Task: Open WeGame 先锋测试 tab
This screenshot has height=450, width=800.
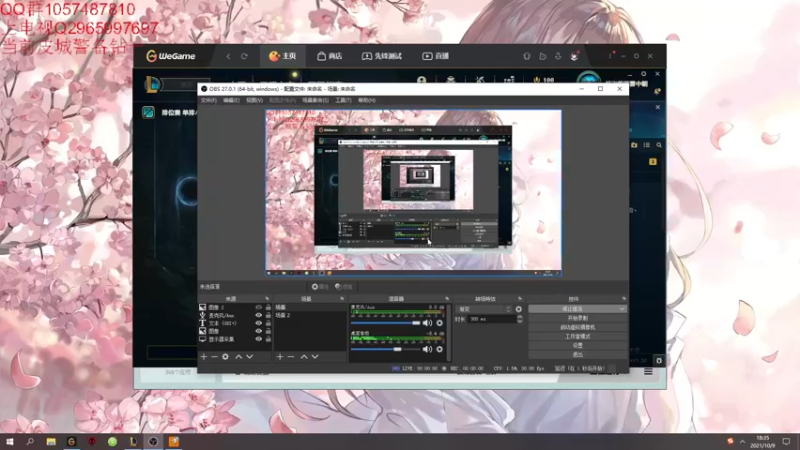Action: (x=382, y=56)
